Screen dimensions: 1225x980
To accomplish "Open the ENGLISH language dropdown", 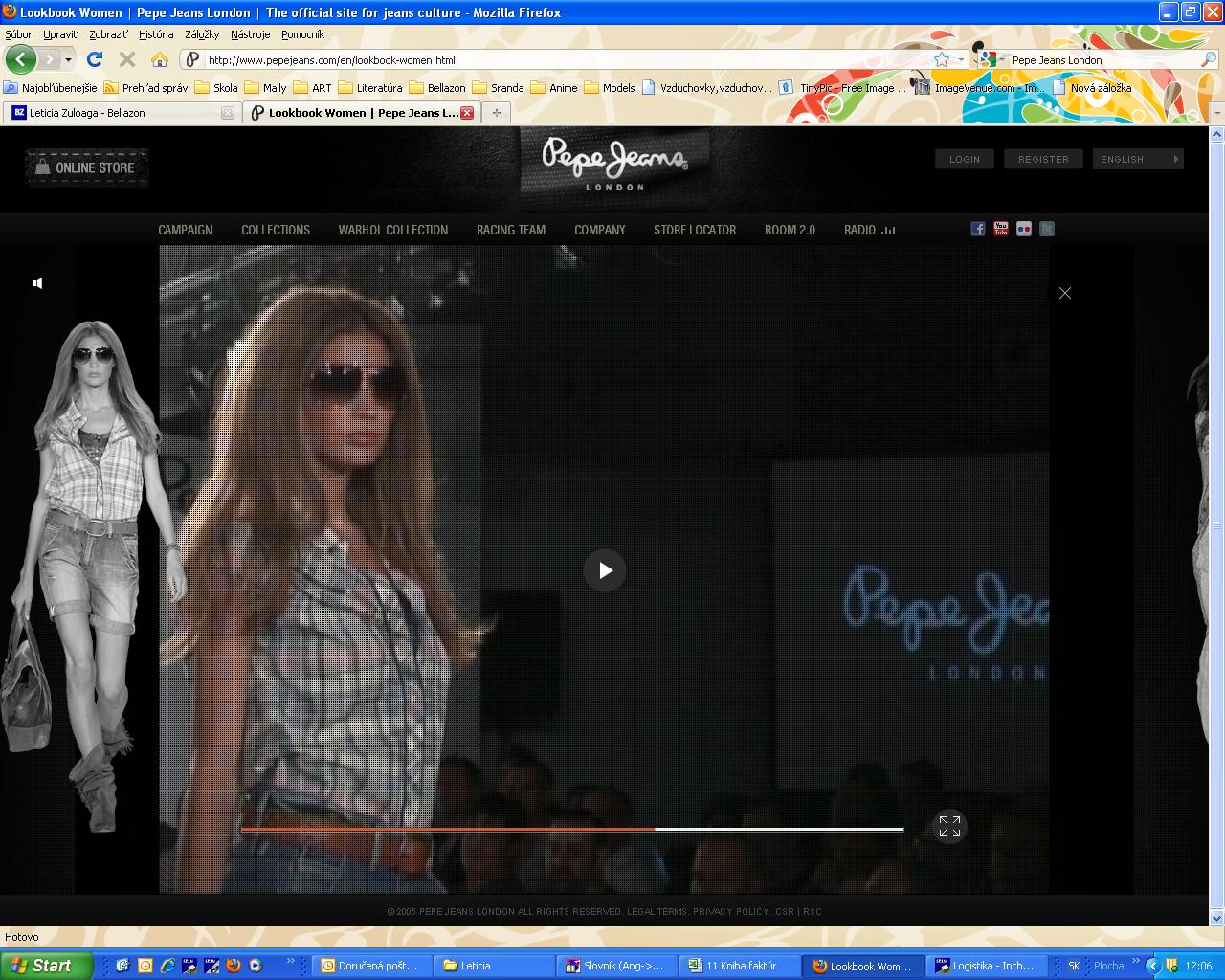I will point(1138,159).
